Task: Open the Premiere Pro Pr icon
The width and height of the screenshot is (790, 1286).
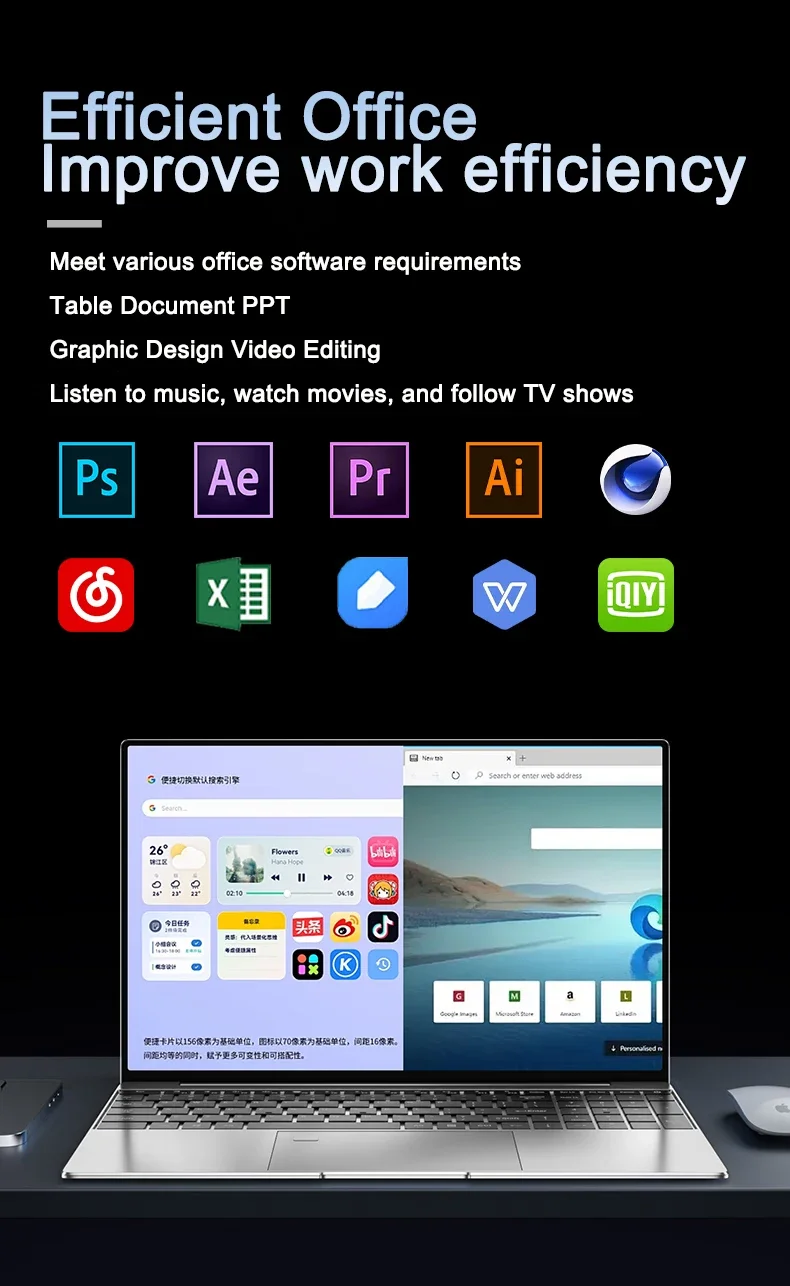Action: coord(369,480)
